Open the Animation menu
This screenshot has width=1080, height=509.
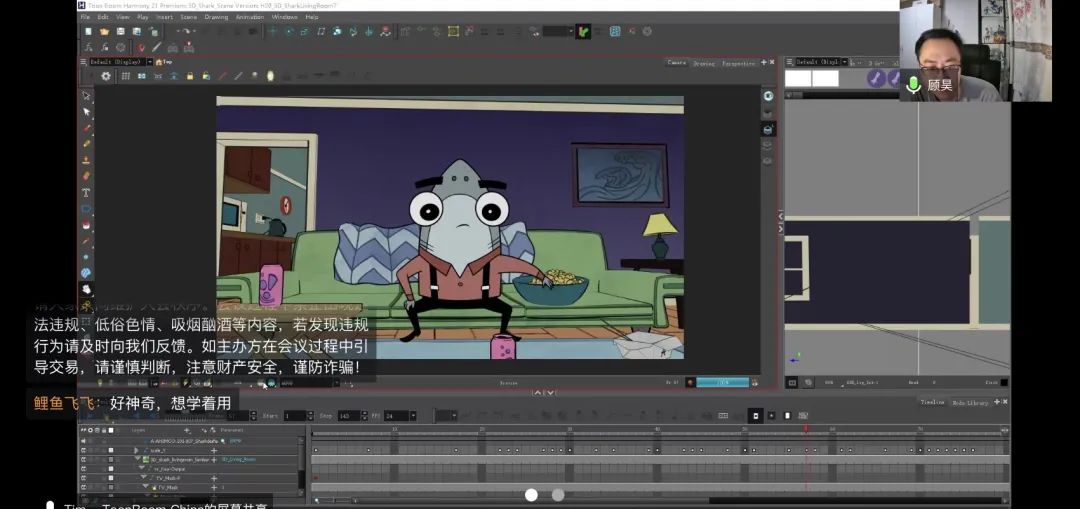(249, 17)
